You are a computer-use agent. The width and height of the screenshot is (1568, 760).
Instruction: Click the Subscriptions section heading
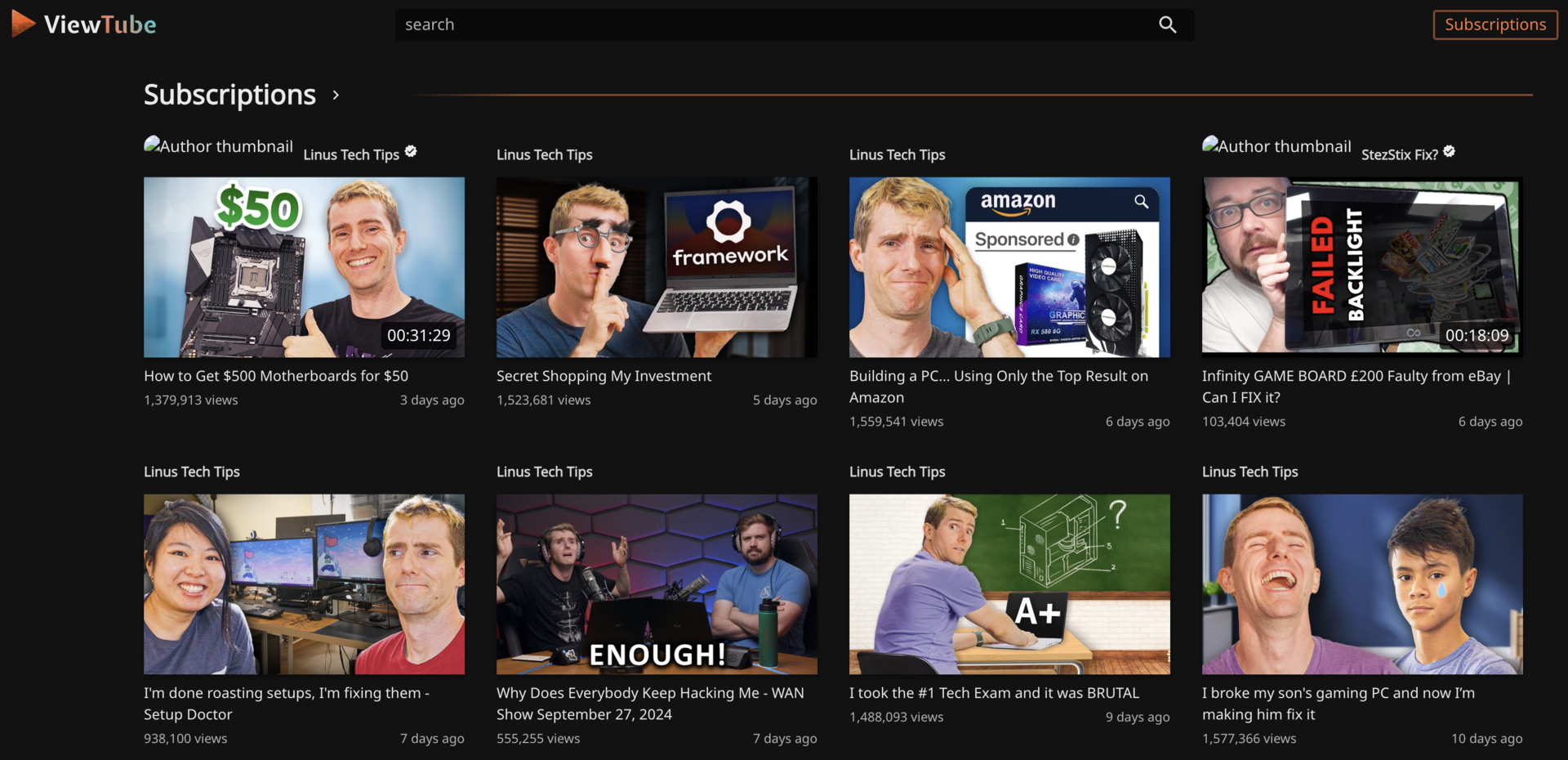(229, 95)
